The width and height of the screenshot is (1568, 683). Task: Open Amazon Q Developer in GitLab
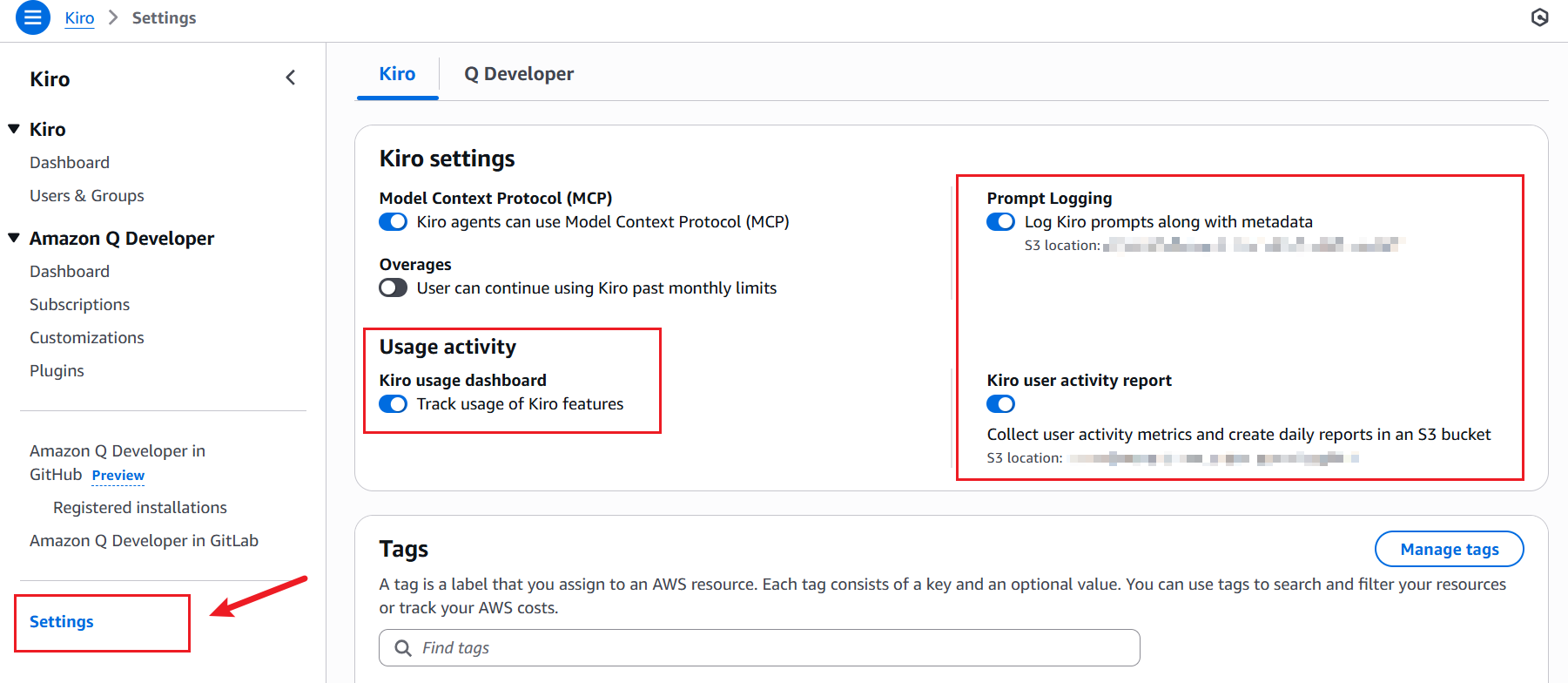tap(144, 541)
